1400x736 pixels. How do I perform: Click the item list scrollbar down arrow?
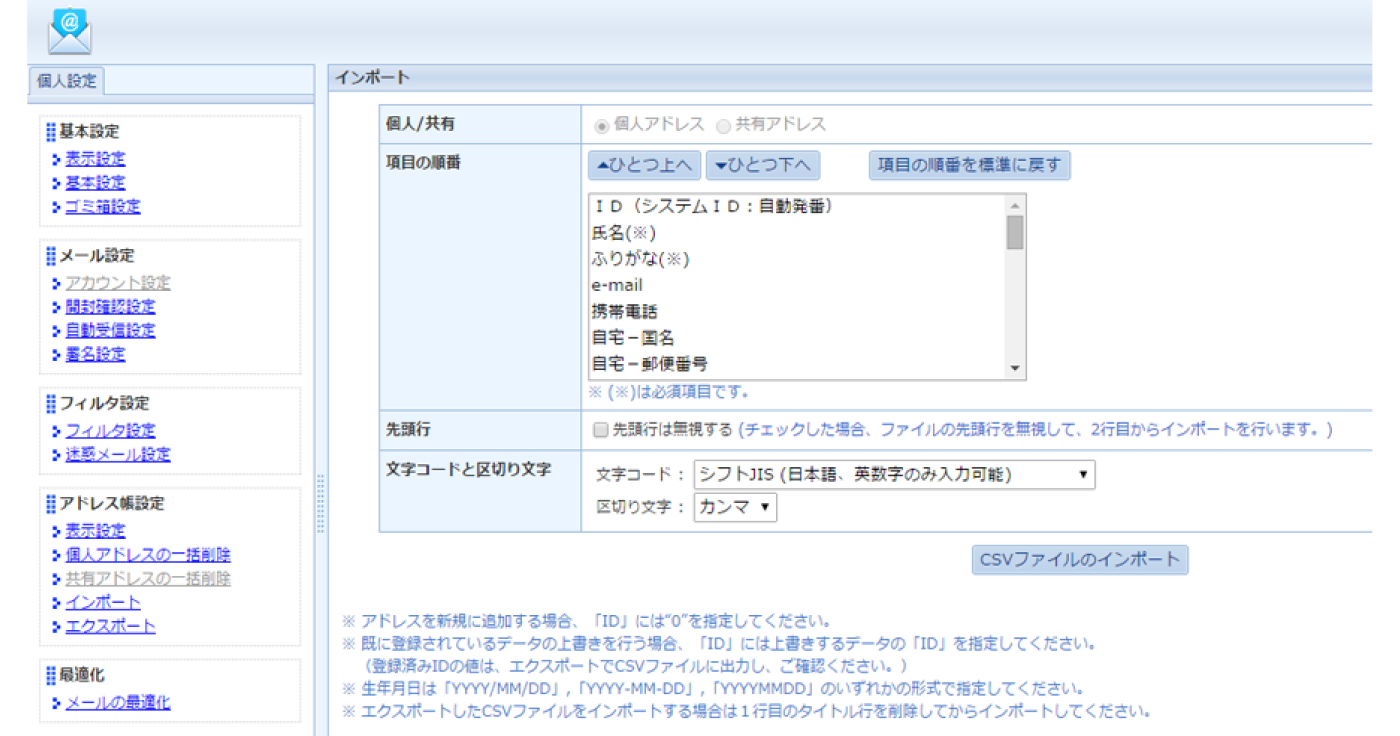[1015, 369]
